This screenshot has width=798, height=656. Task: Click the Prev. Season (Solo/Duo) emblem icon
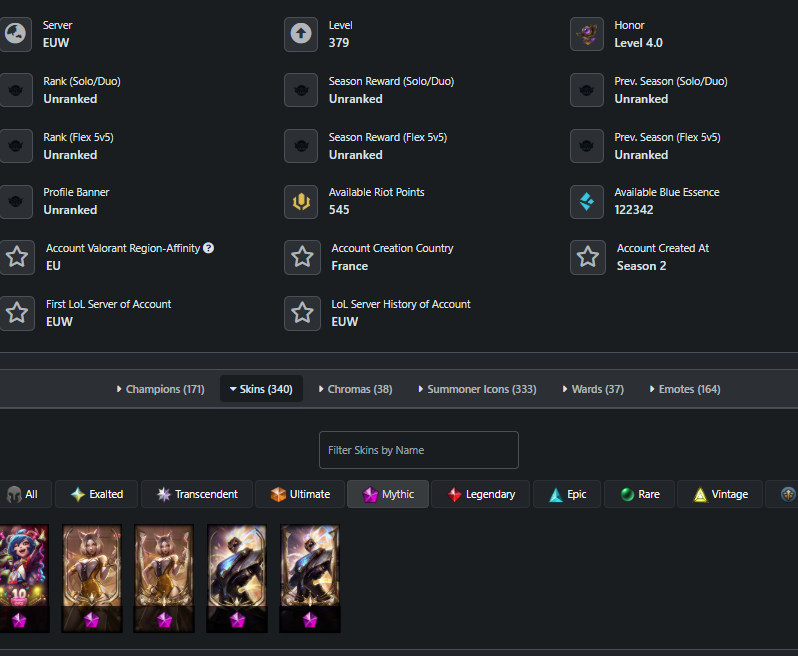pyautogui.click(x=587, y=90)
